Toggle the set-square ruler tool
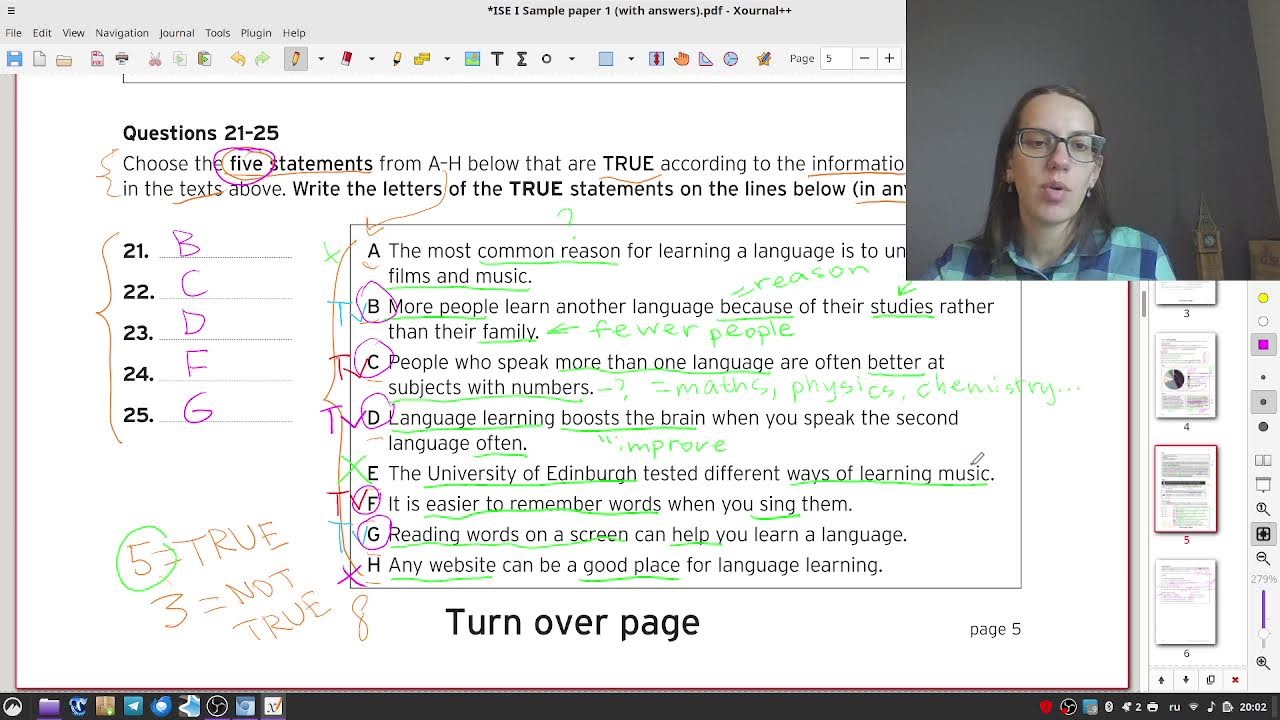 (x=706, y=59)
